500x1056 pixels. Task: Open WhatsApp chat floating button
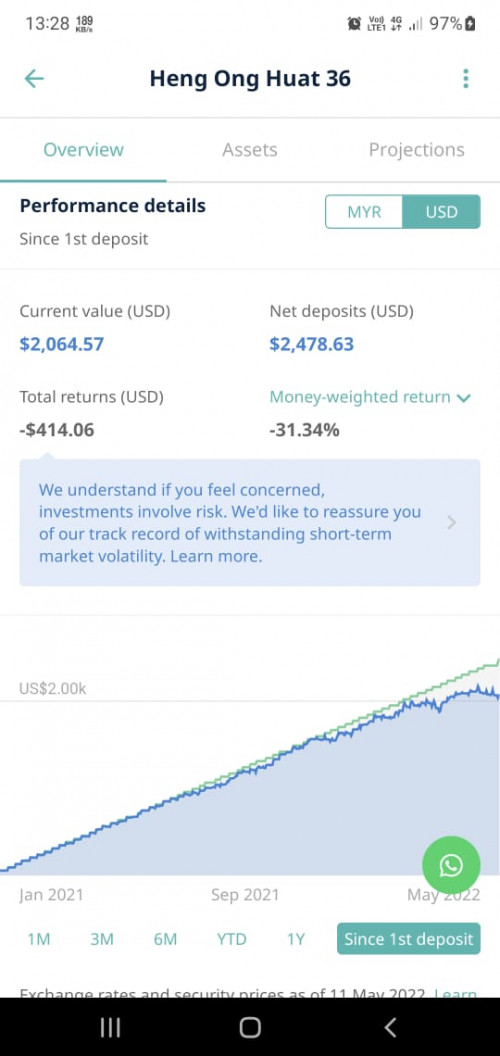[x=451, y=865]
